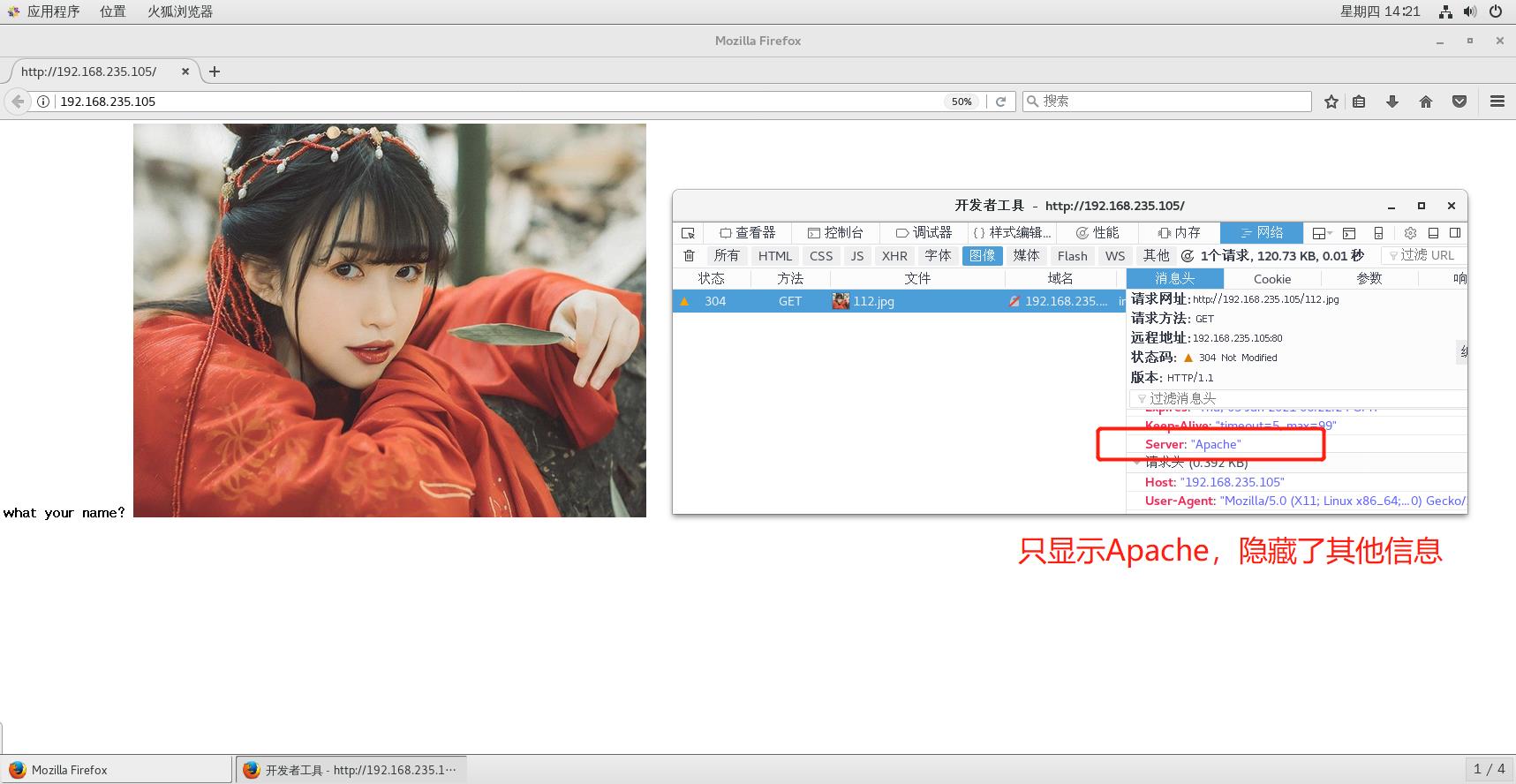
Task: Click the 112.jpg thumbnail in request row
Action: pos(841,301)
